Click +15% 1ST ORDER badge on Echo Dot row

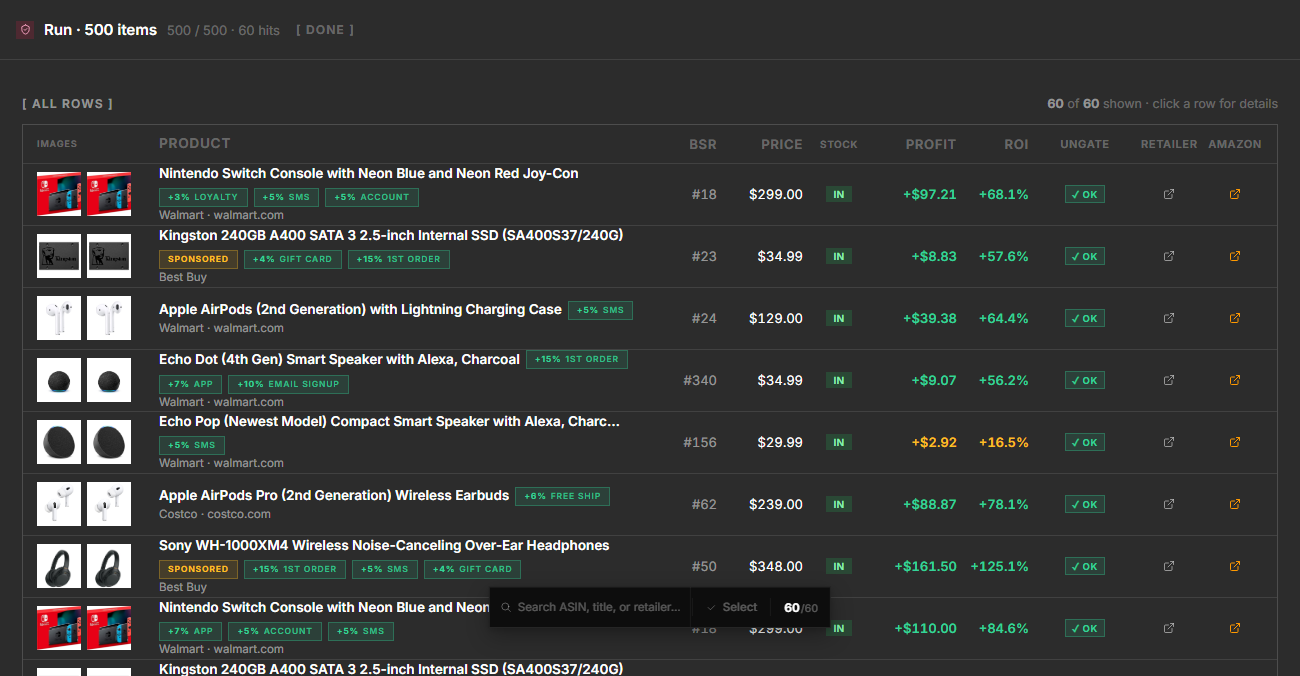click(577, 359)
